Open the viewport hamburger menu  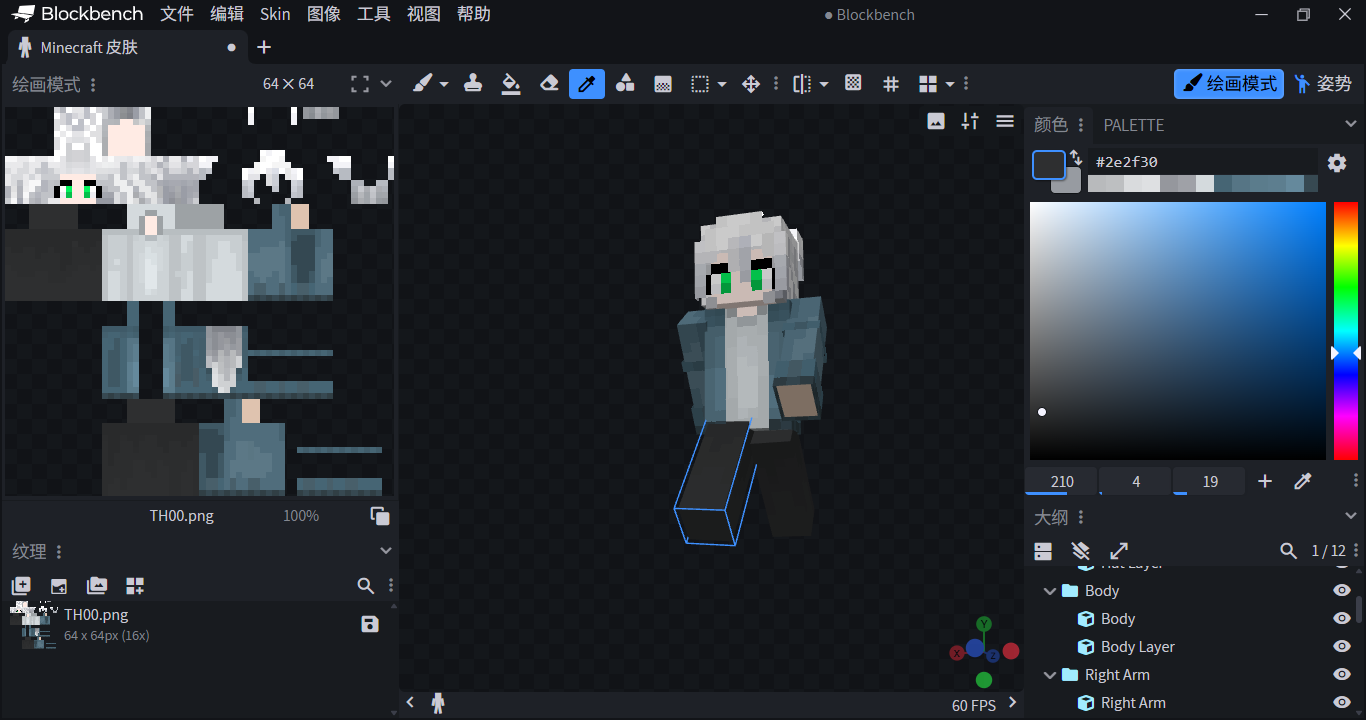(1006, 122)
